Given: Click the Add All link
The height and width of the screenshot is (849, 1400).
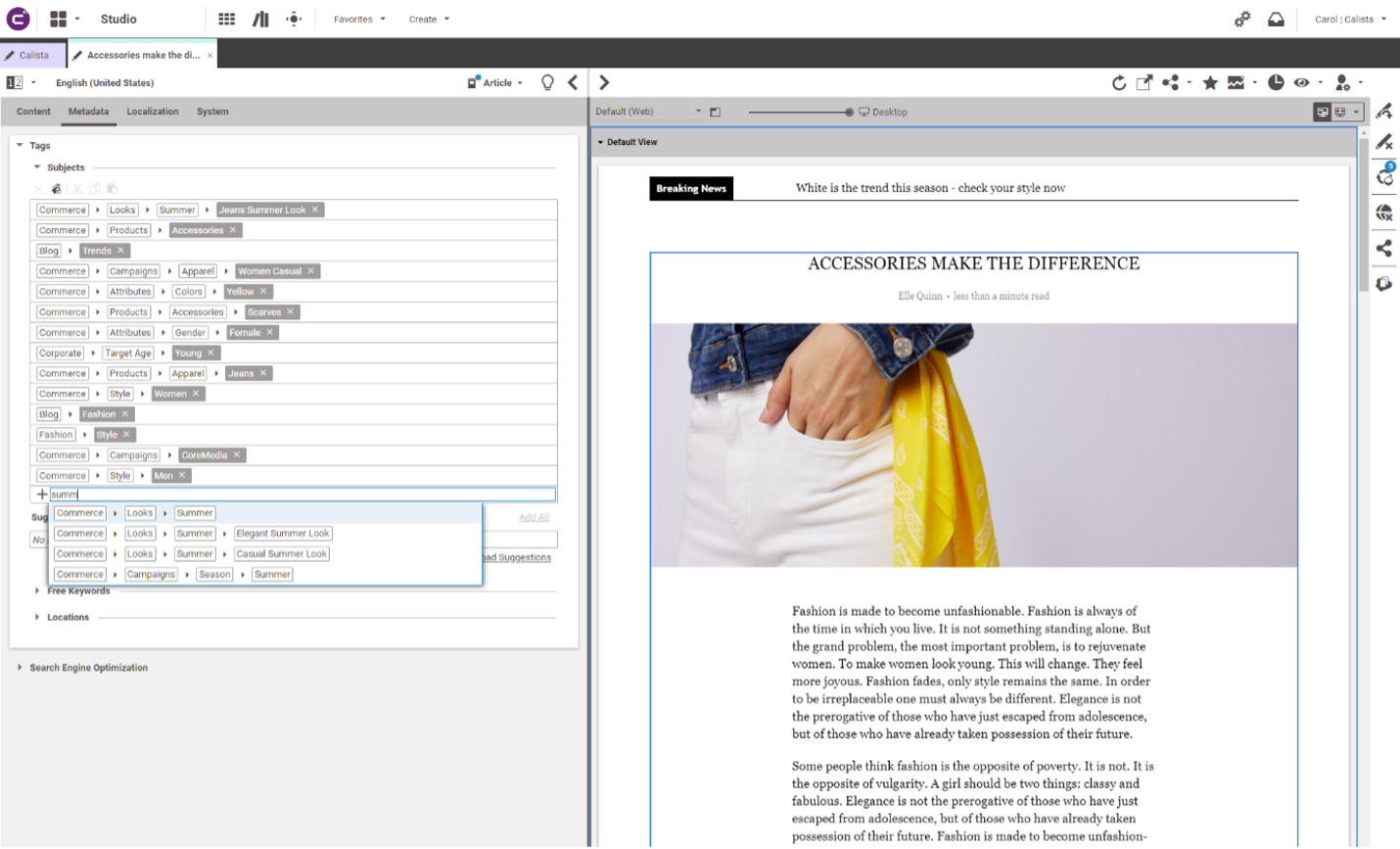Looking at the screenshot, I should pos(534,517).
